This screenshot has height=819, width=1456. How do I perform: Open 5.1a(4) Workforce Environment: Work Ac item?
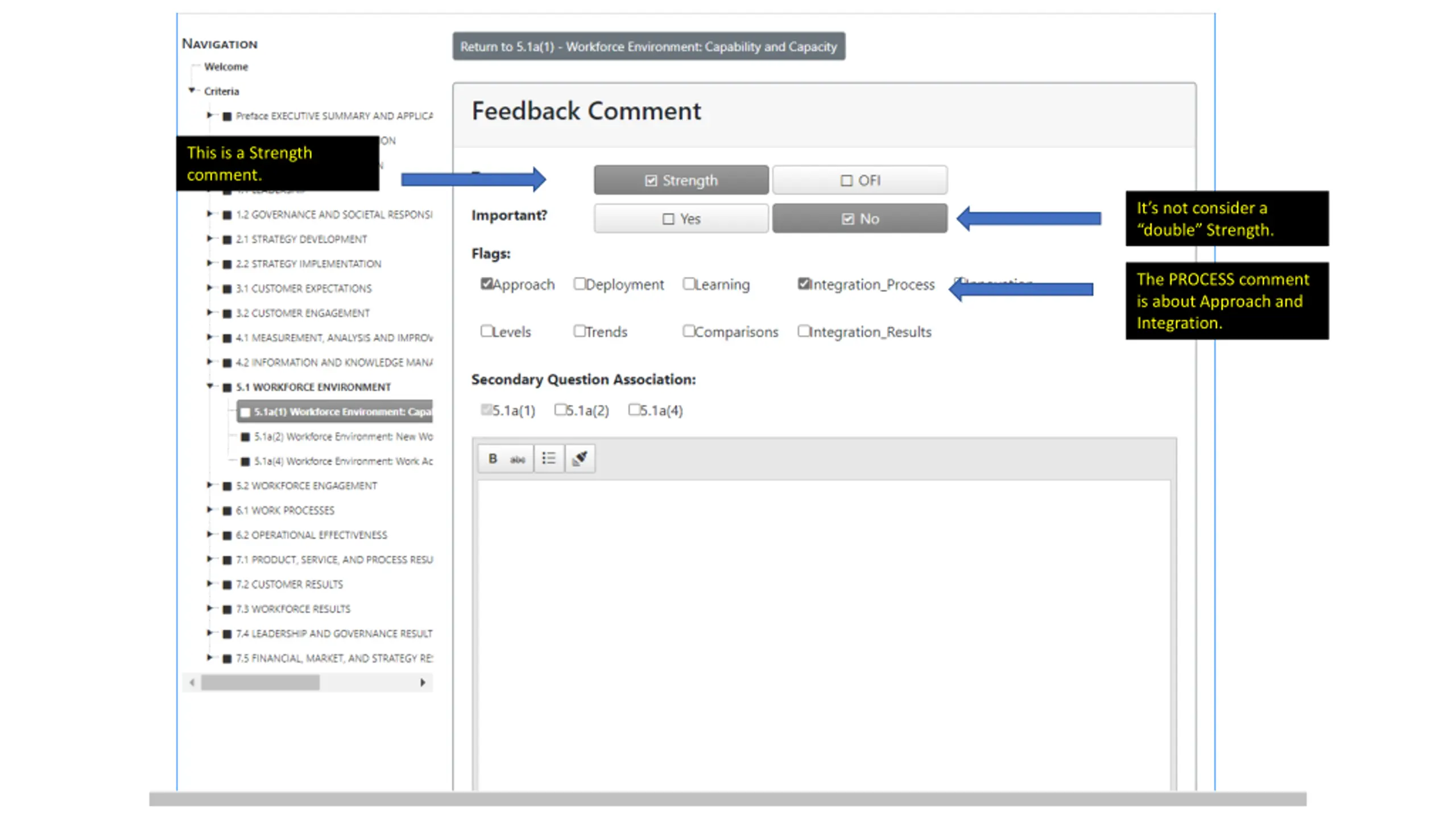click(x=342, y=461)
